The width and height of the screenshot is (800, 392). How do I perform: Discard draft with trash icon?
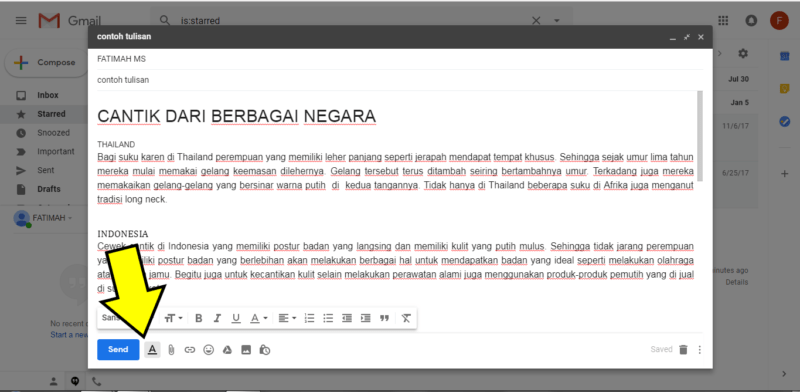(683, 350)
